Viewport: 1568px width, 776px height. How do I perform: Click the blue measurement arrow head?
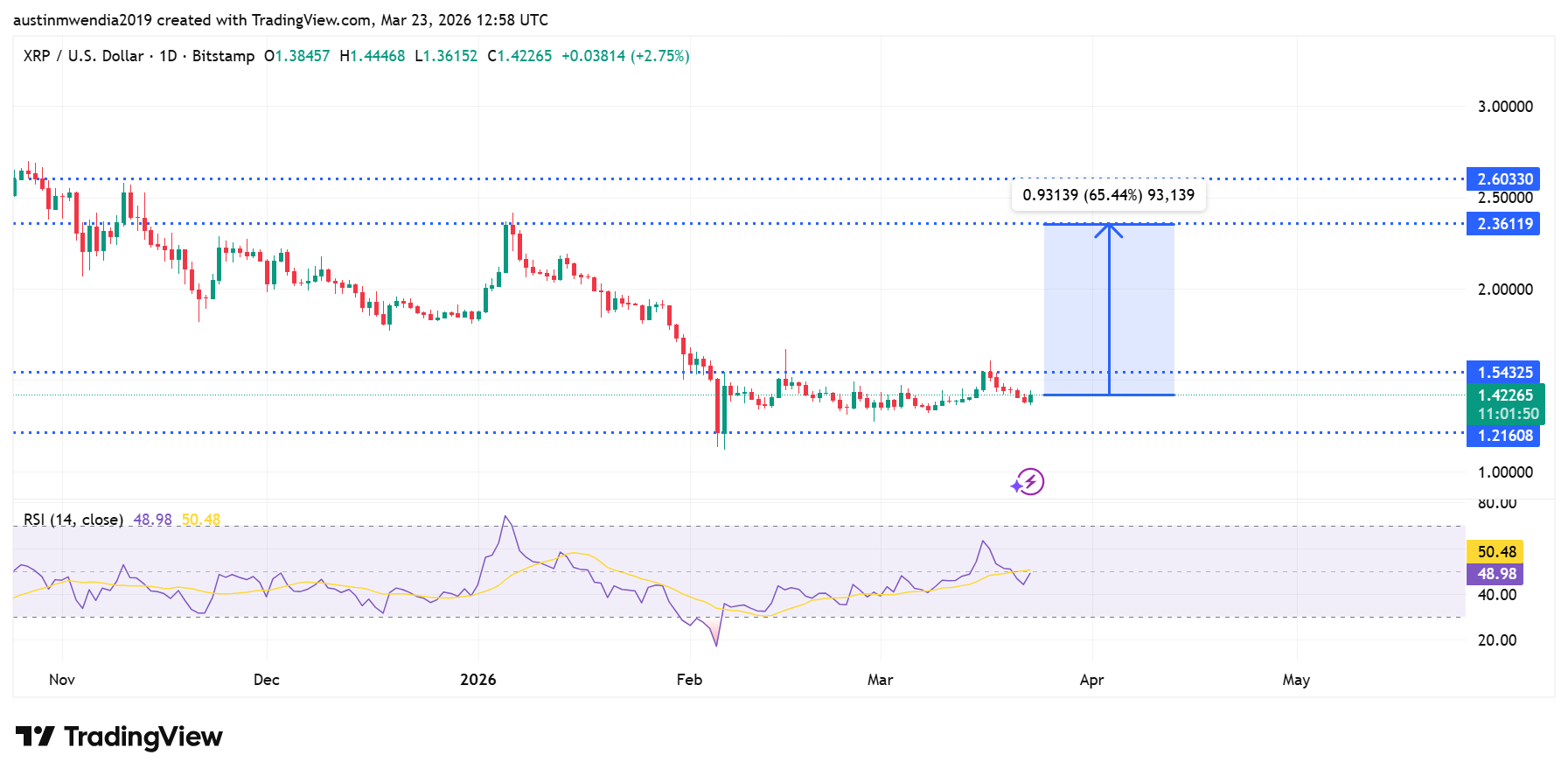(1109, 229)
